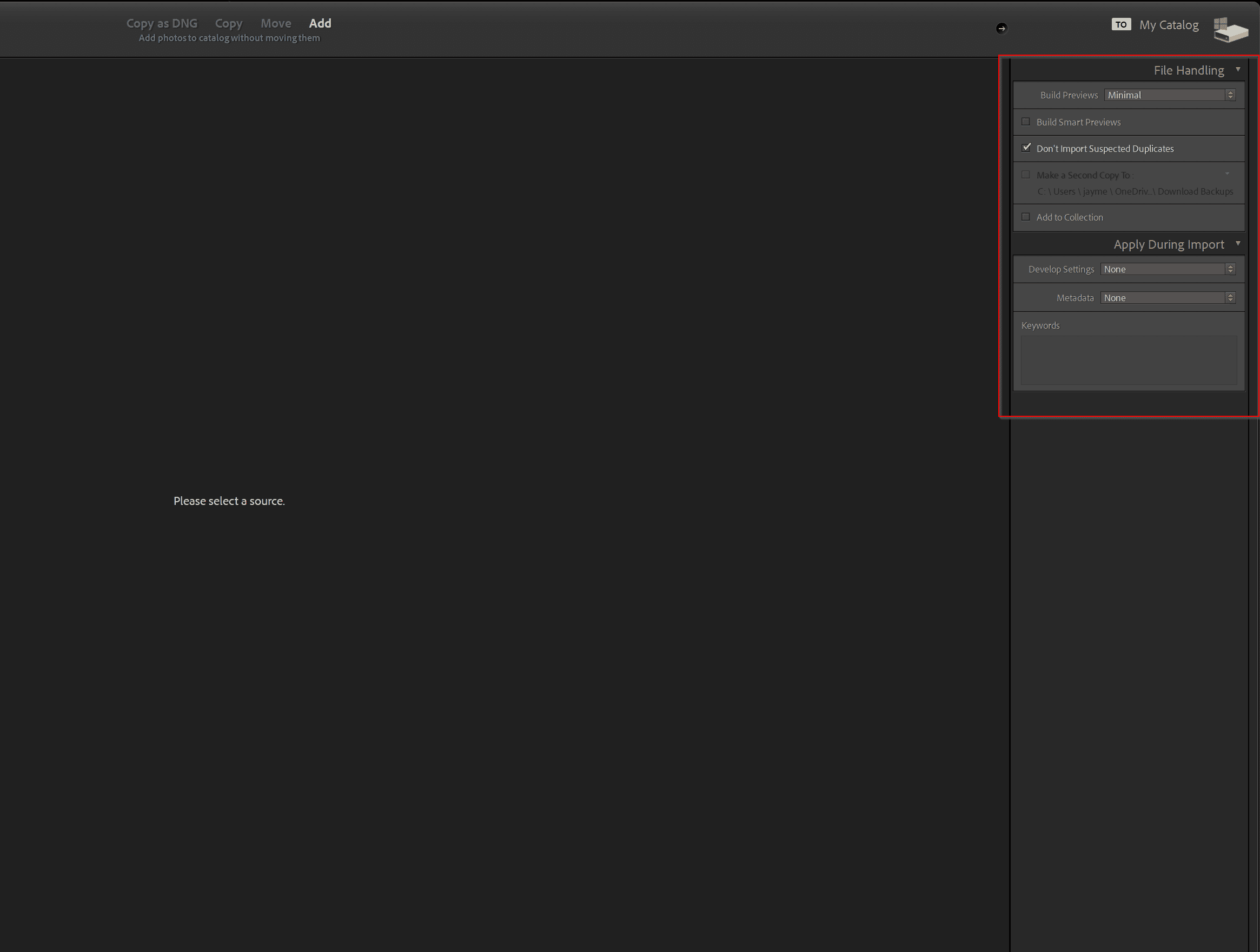Open the Build Previews dropdown set to Minimal
This screenshot has width=1260, height=952.
pos(1165,95)
